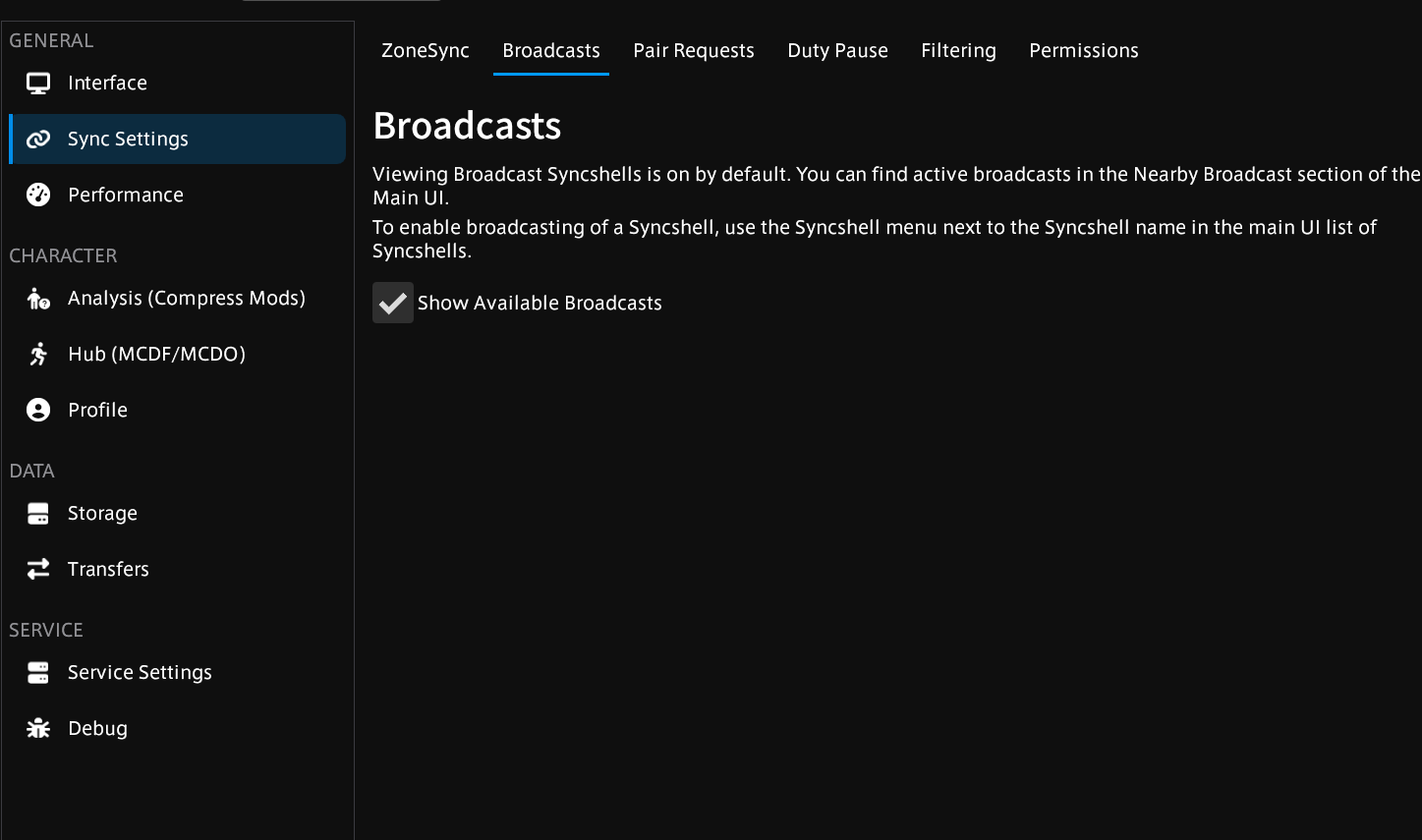This screenshot has width=1422, height=840.
Task: Select the Duty Pause tab
Action: (x=837, y=51)
